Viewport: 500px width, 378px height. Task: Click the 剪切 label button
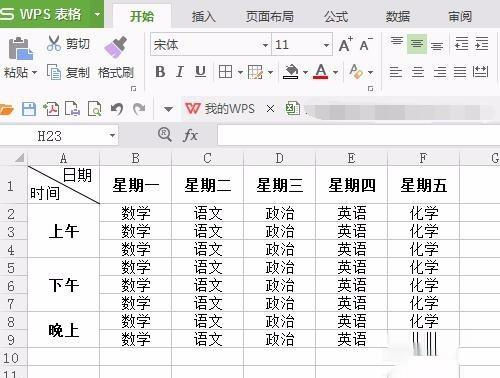78,44
